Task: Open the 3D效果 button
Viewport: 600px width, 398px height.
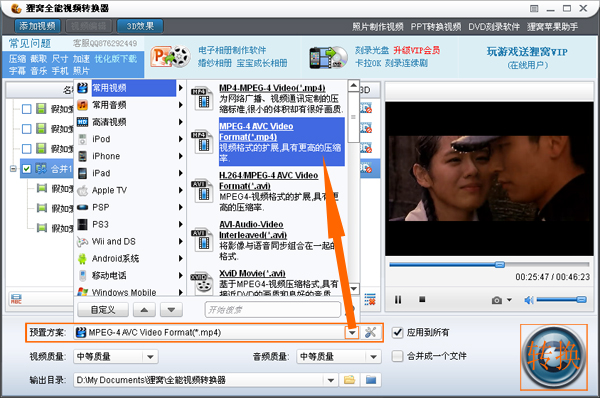Action: [140, 26]
